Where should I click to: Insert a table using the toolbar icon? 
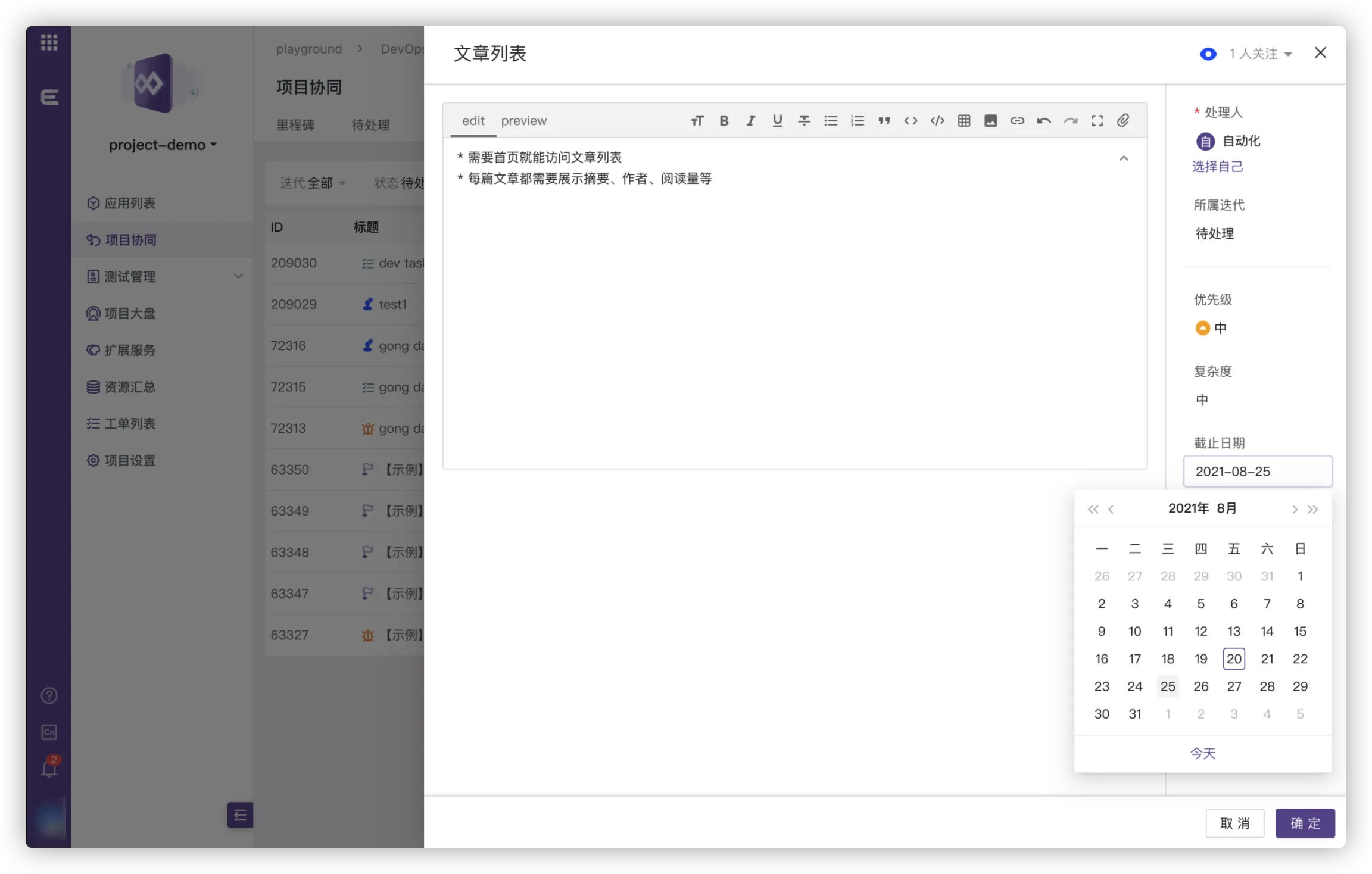click(964, 121)
